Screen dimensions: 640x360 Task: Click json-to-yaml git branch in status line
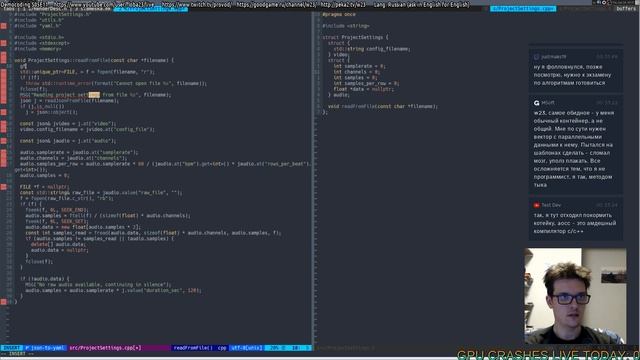(45, 348)
